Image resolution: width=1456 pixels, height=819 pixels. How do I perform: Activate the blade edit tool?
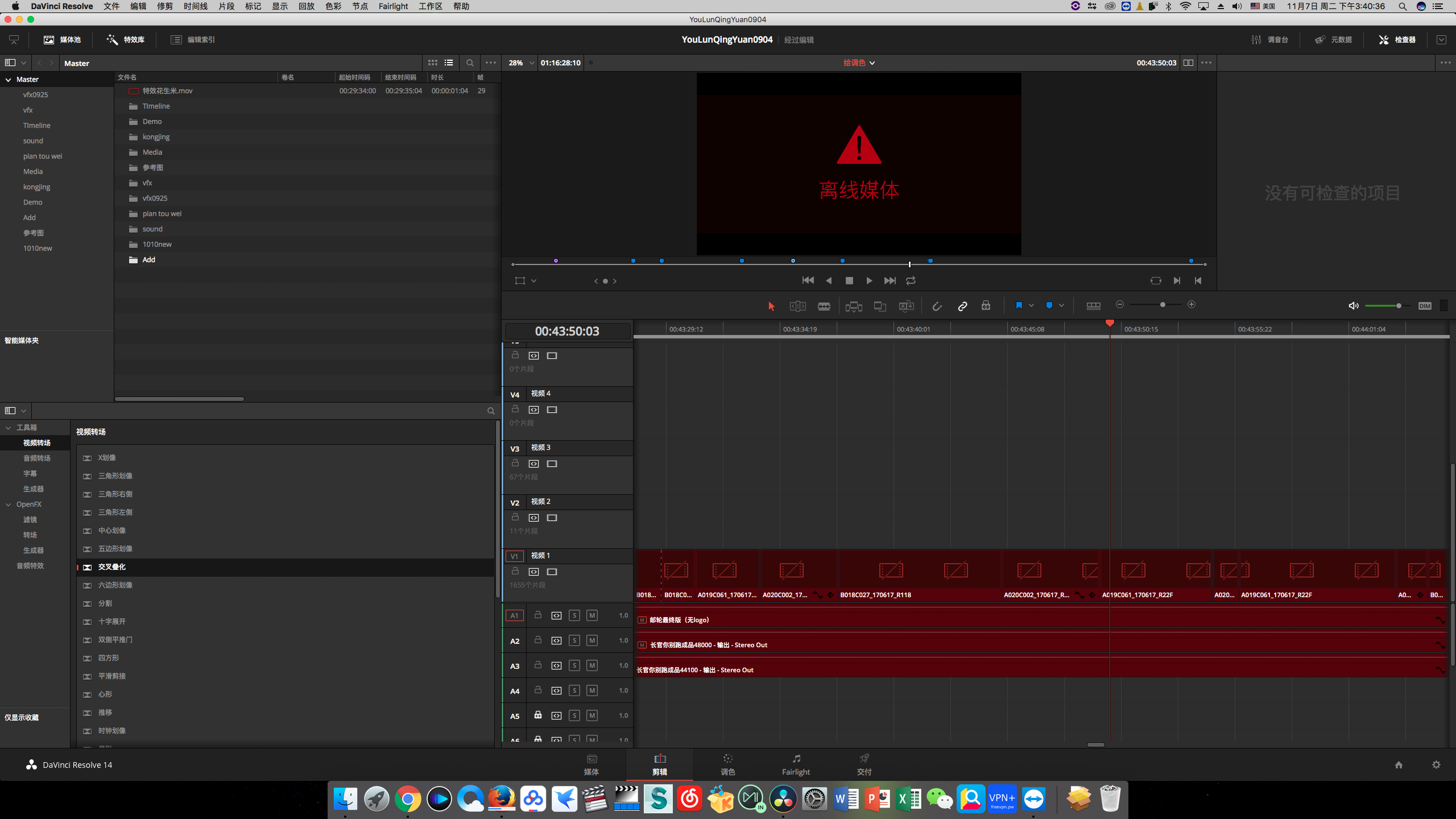[824, 306]
